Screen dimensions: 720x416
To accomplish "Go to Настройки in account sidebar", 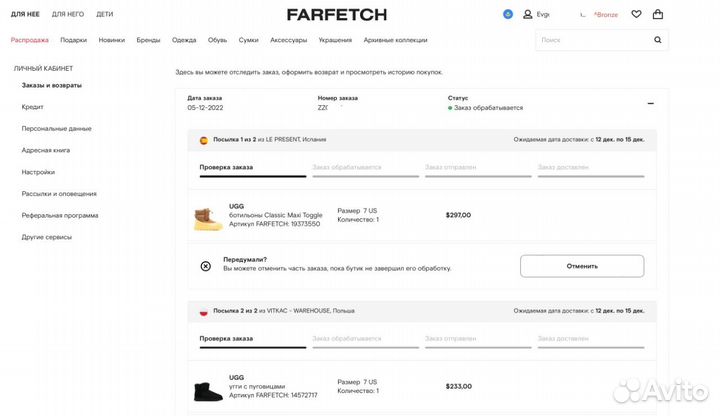I will coord(38,171).
